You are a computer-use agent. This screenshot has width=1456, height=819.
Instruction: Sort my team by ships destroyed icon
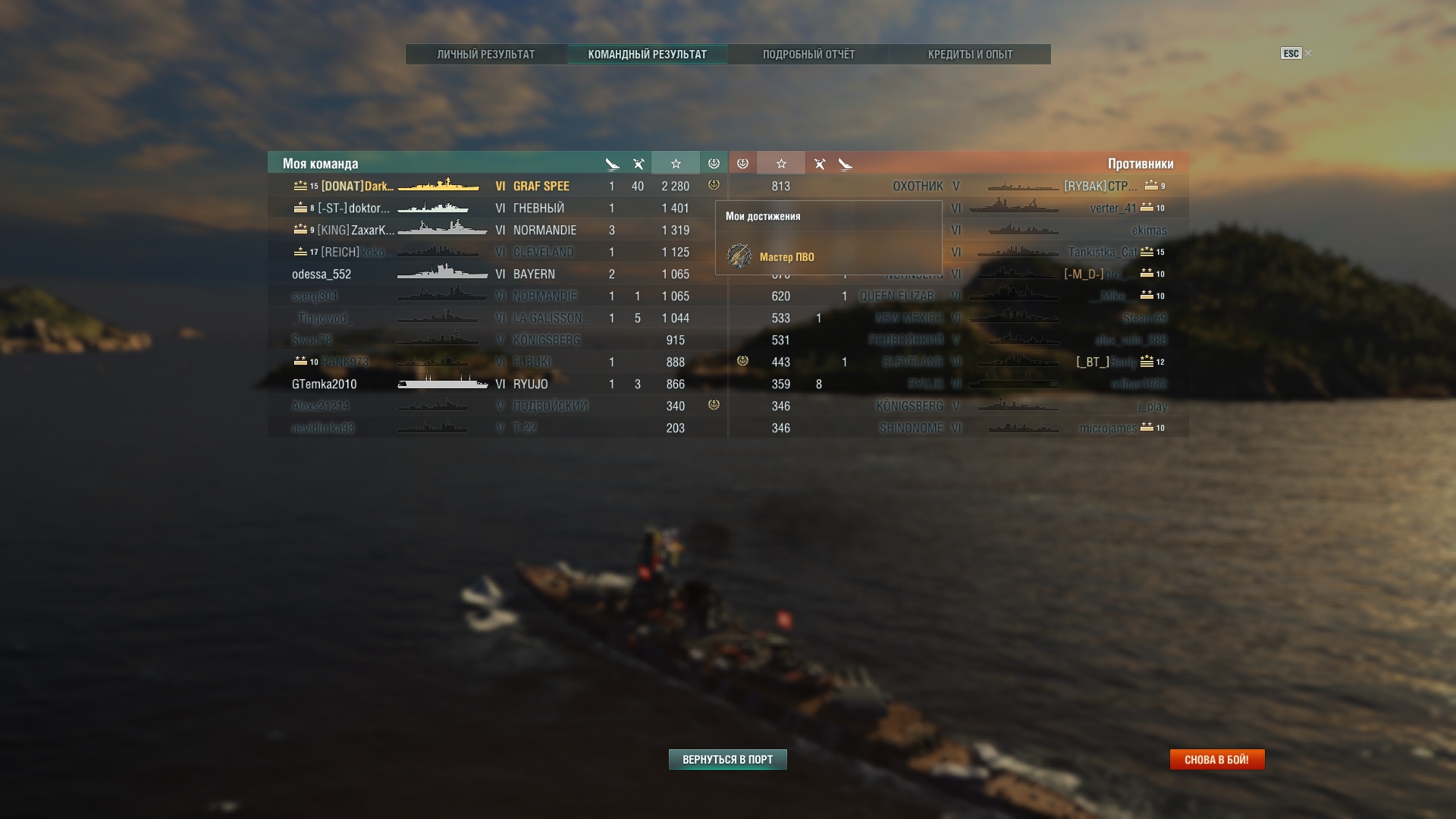coord(612,164)
